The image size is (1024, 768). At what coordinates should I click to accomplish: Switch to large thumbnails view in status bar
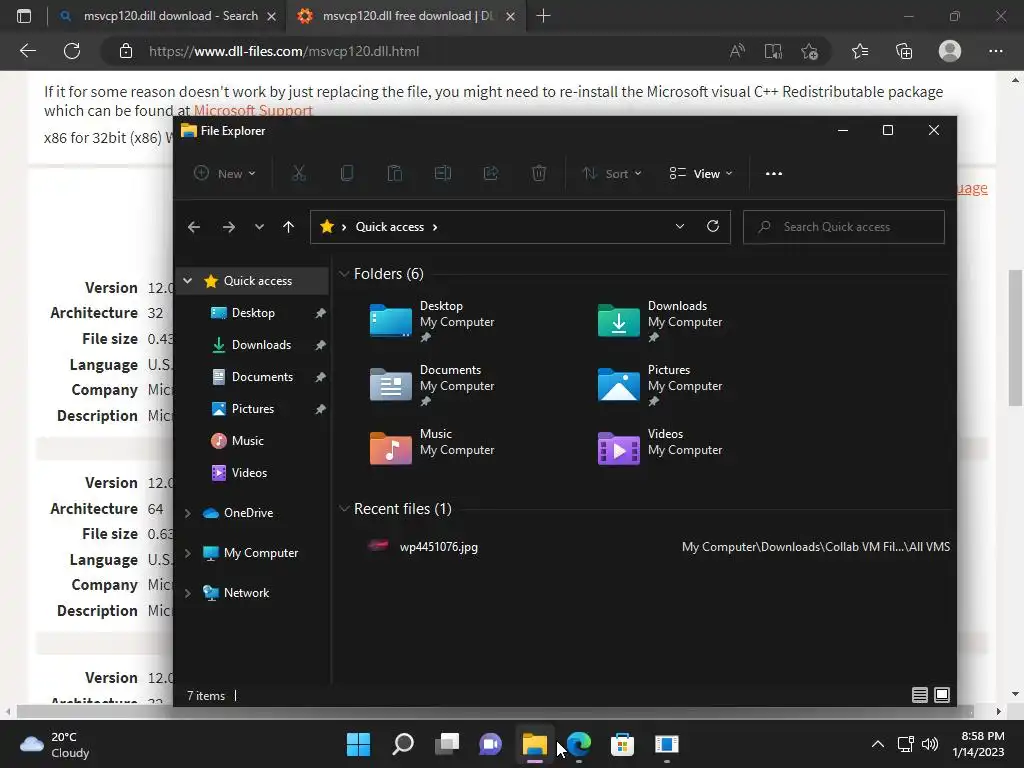[942, 695]
